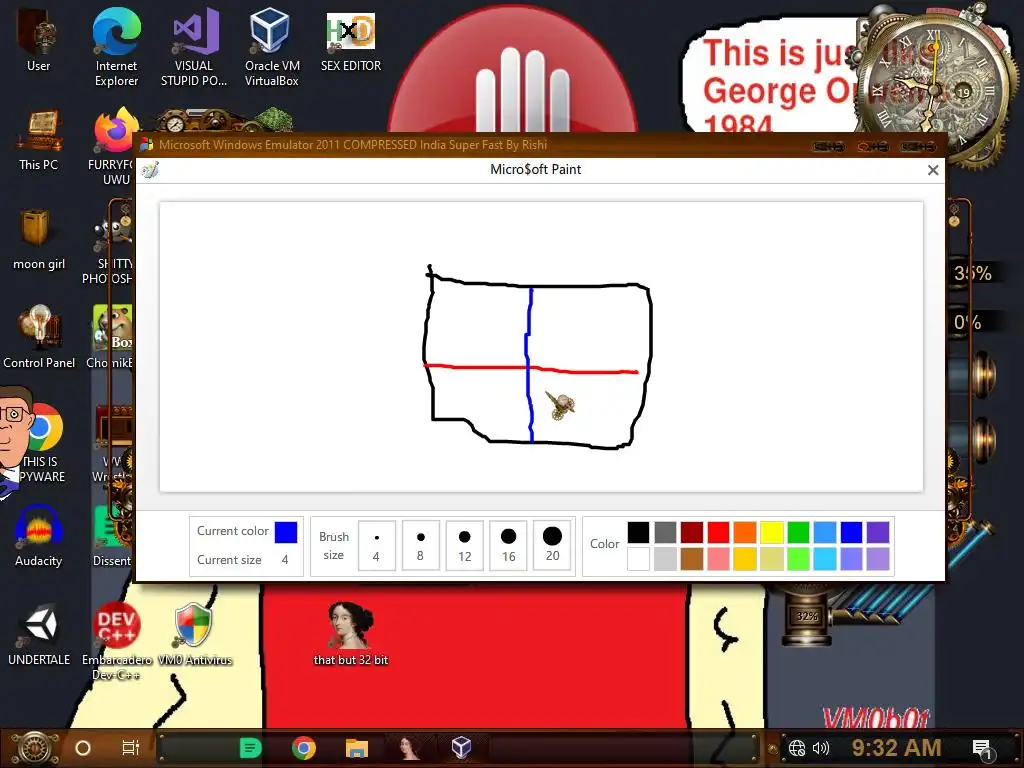Click the Cortana circle on taskbar
Screen dimensions: 1024x768
tap(83, 748)
